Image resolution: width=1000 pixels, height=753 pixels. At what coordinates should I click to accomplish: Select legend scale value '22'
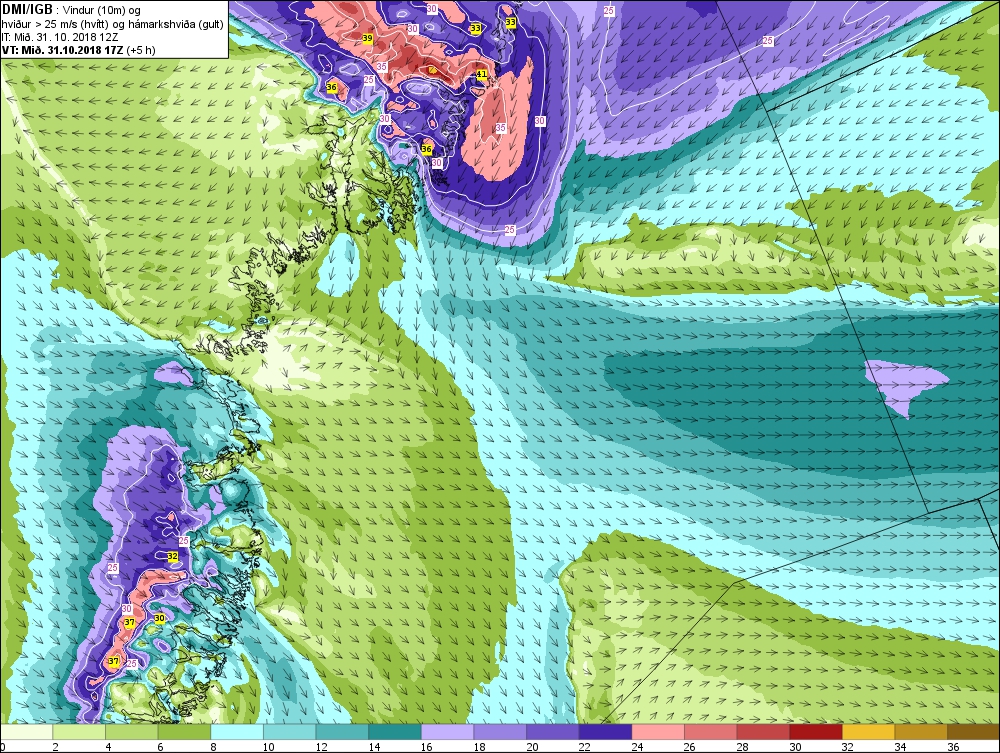coord(584,747)
